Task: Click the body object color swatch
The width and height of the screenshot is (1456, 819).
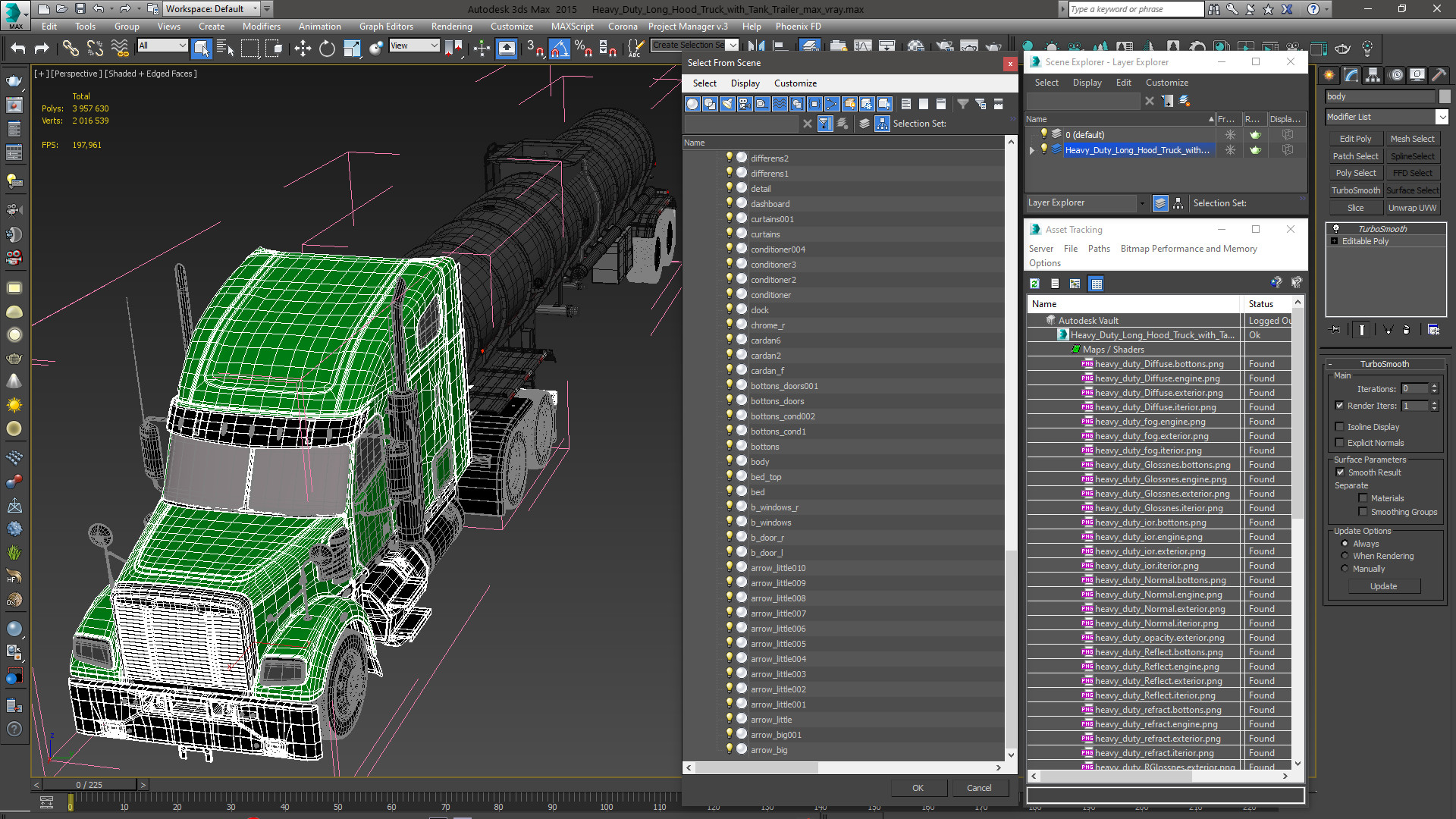Action: (1445, 96)
